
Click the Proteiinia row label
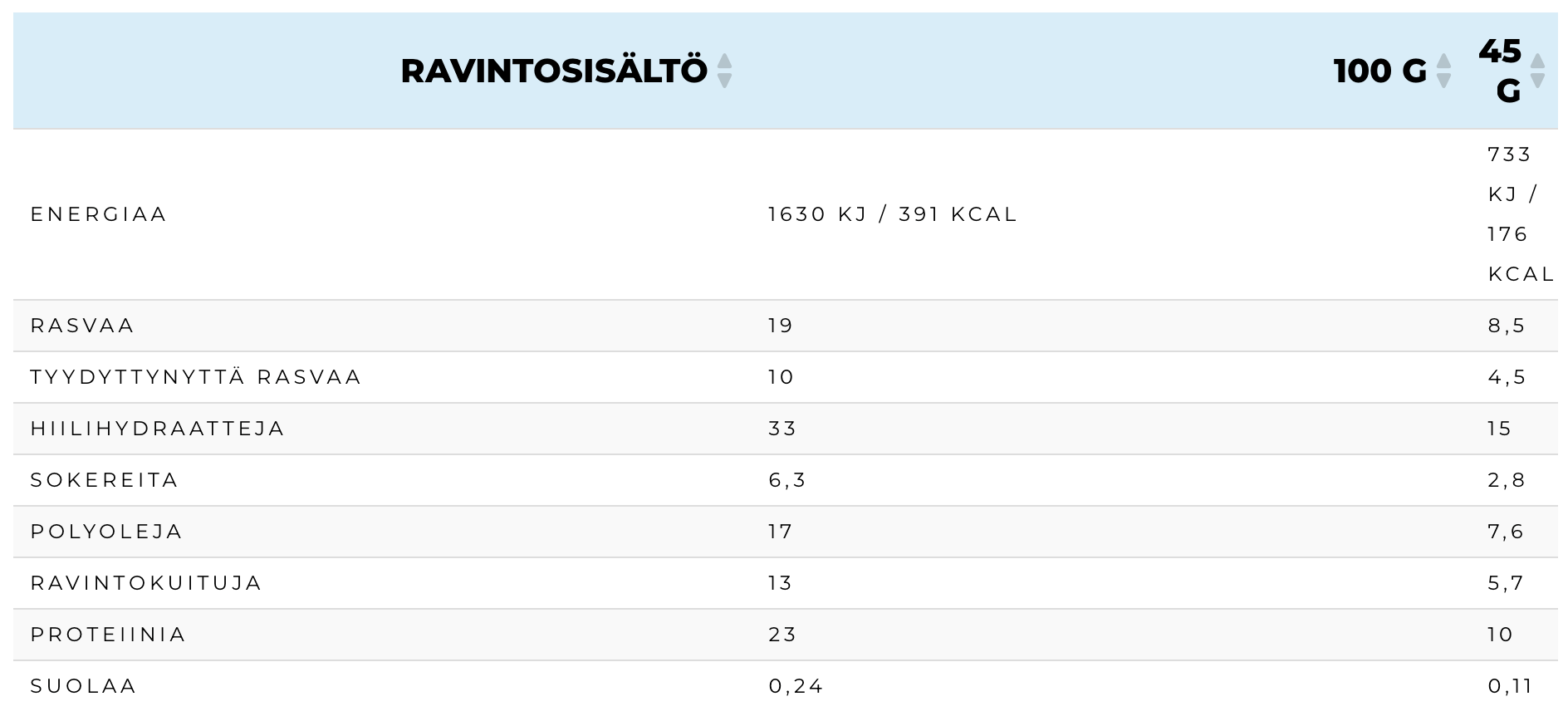point(108,635)
